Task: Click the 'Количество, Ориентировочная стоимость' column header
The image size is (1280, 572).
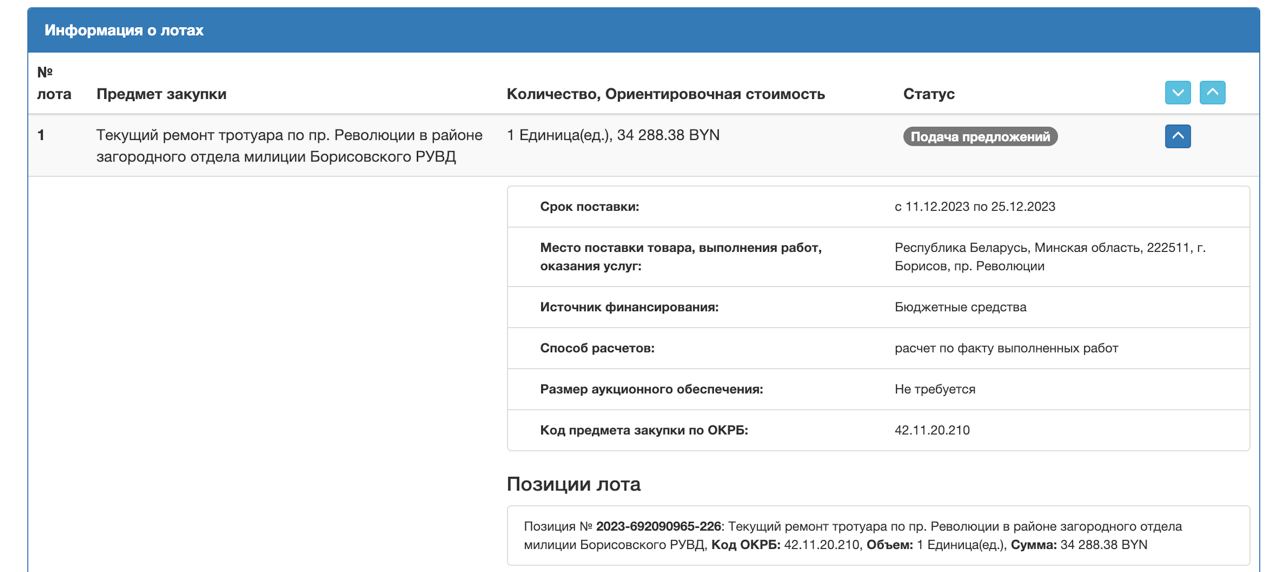Action: click(666, 94)
